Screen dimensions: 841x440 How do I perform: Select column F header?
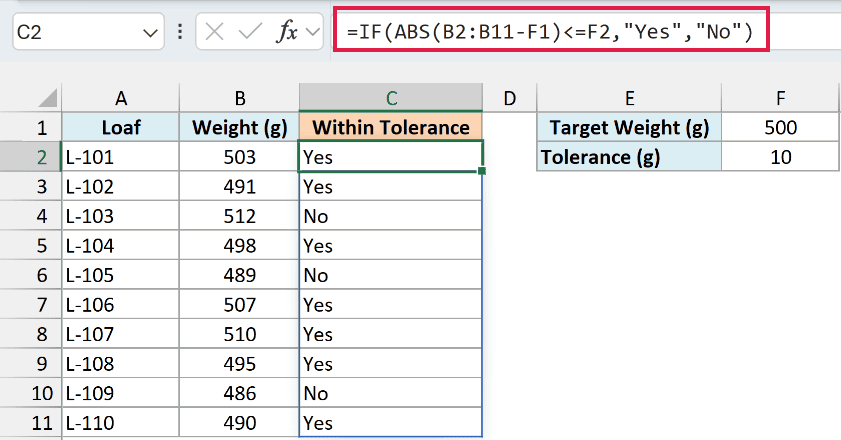[780, 98]
